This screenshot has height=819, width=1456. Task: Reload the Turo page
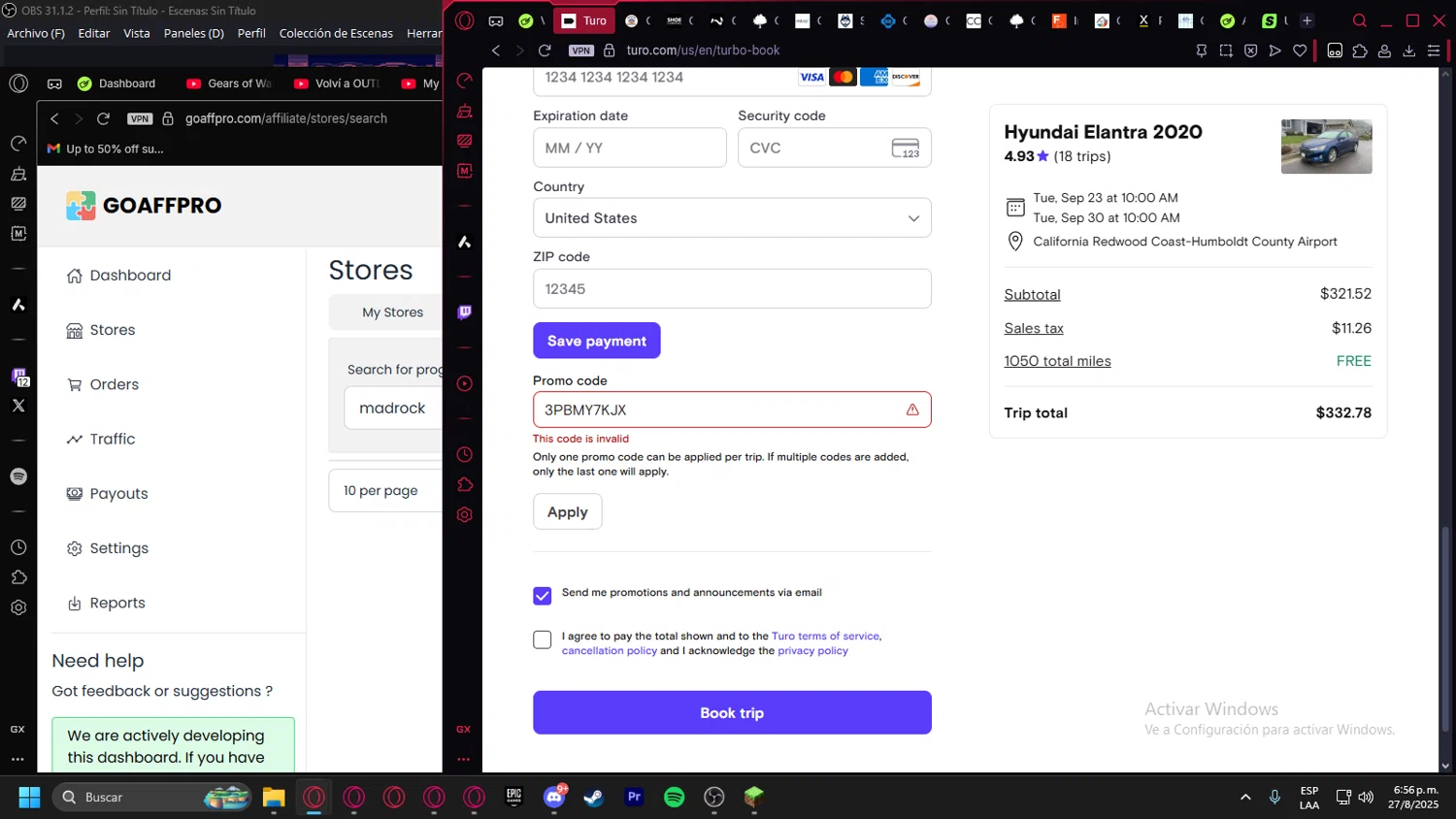tap(545, 50)
